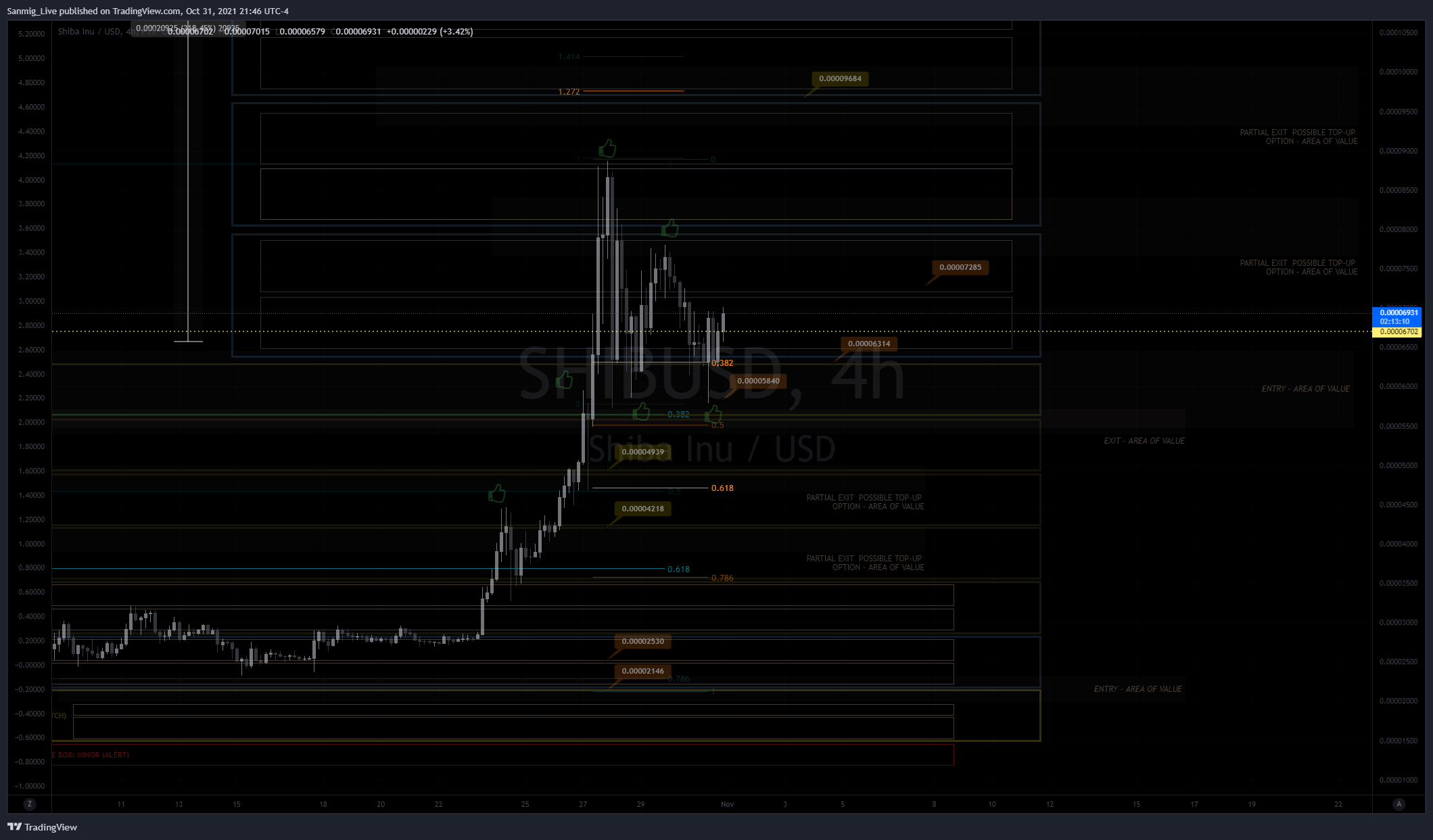
Task: Click the Sanmig_Live published header text
Action: (x=147, y=11)
